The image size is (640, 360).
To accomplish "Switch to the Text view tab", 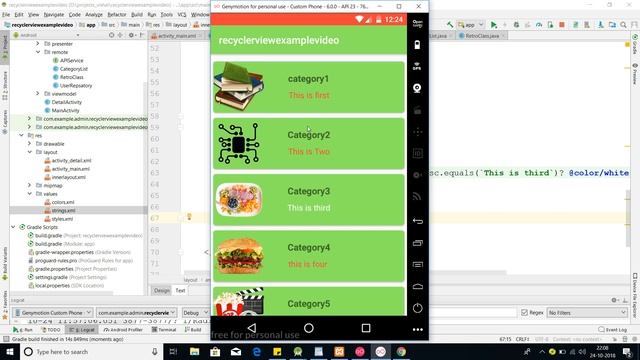I will 180,290.
